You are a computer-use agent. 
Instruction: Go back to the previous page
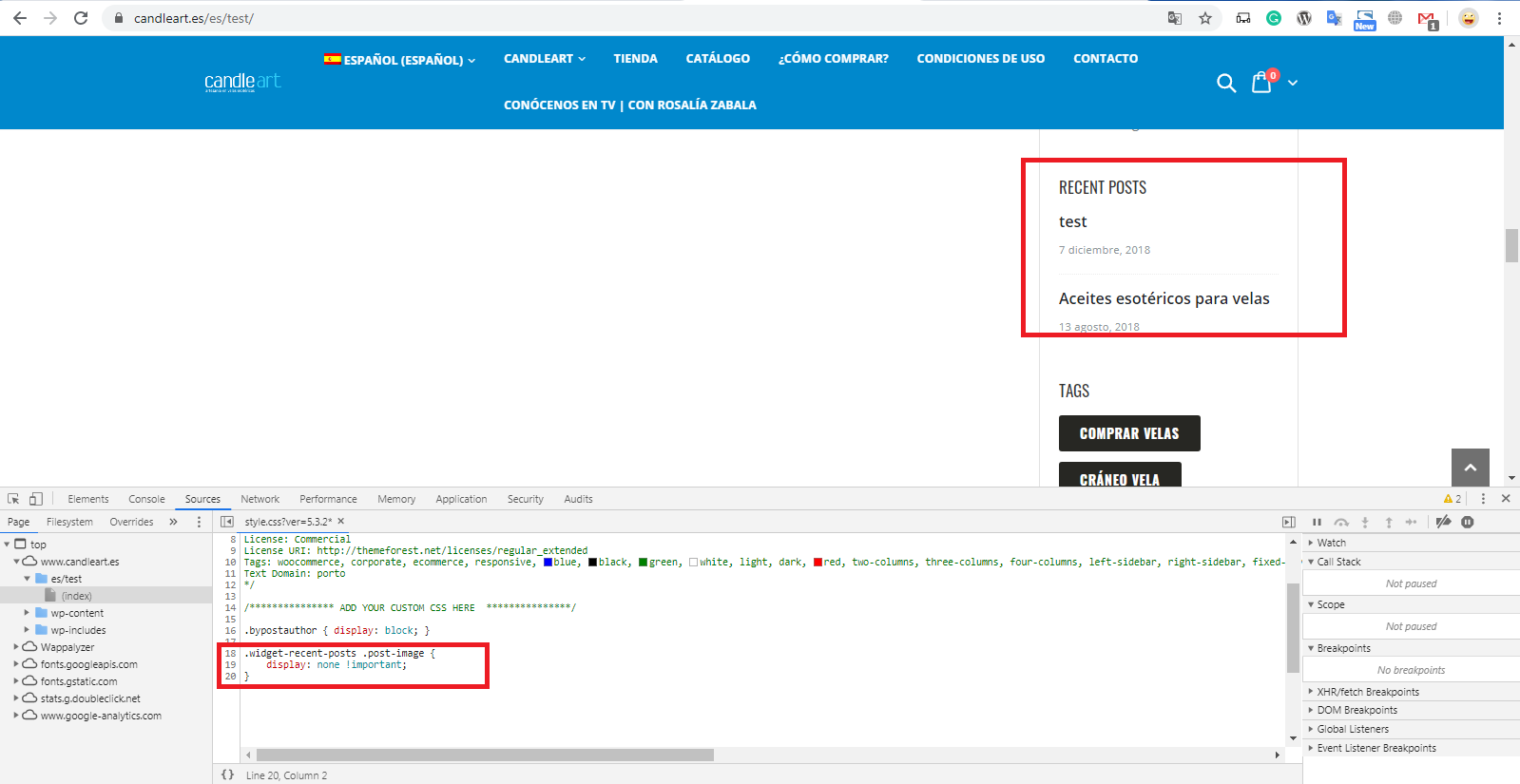click(x=20, y=18)
